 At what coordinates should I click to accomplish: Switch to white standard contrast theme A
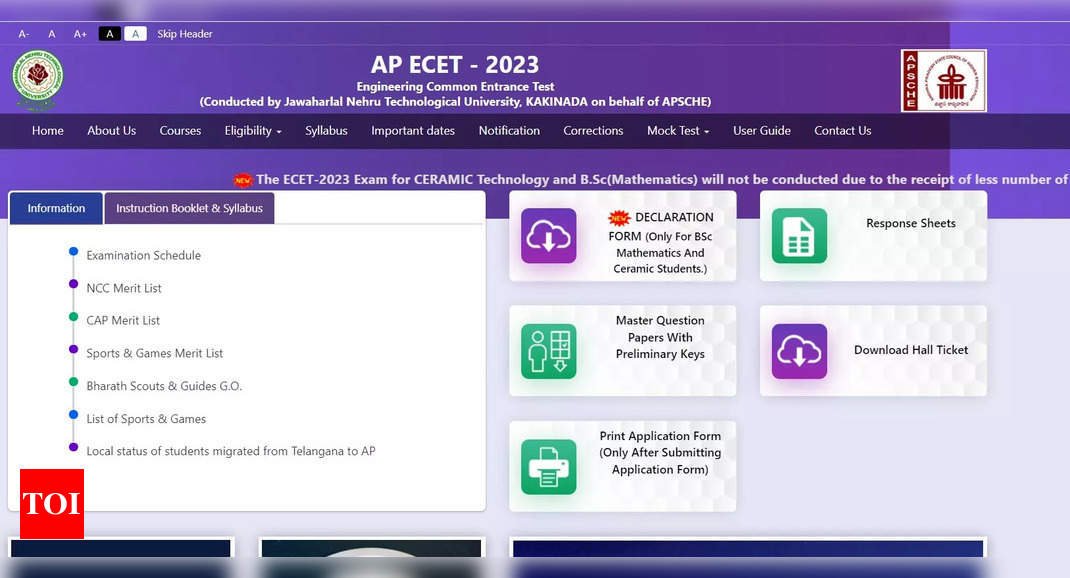(x=135, y=33)
